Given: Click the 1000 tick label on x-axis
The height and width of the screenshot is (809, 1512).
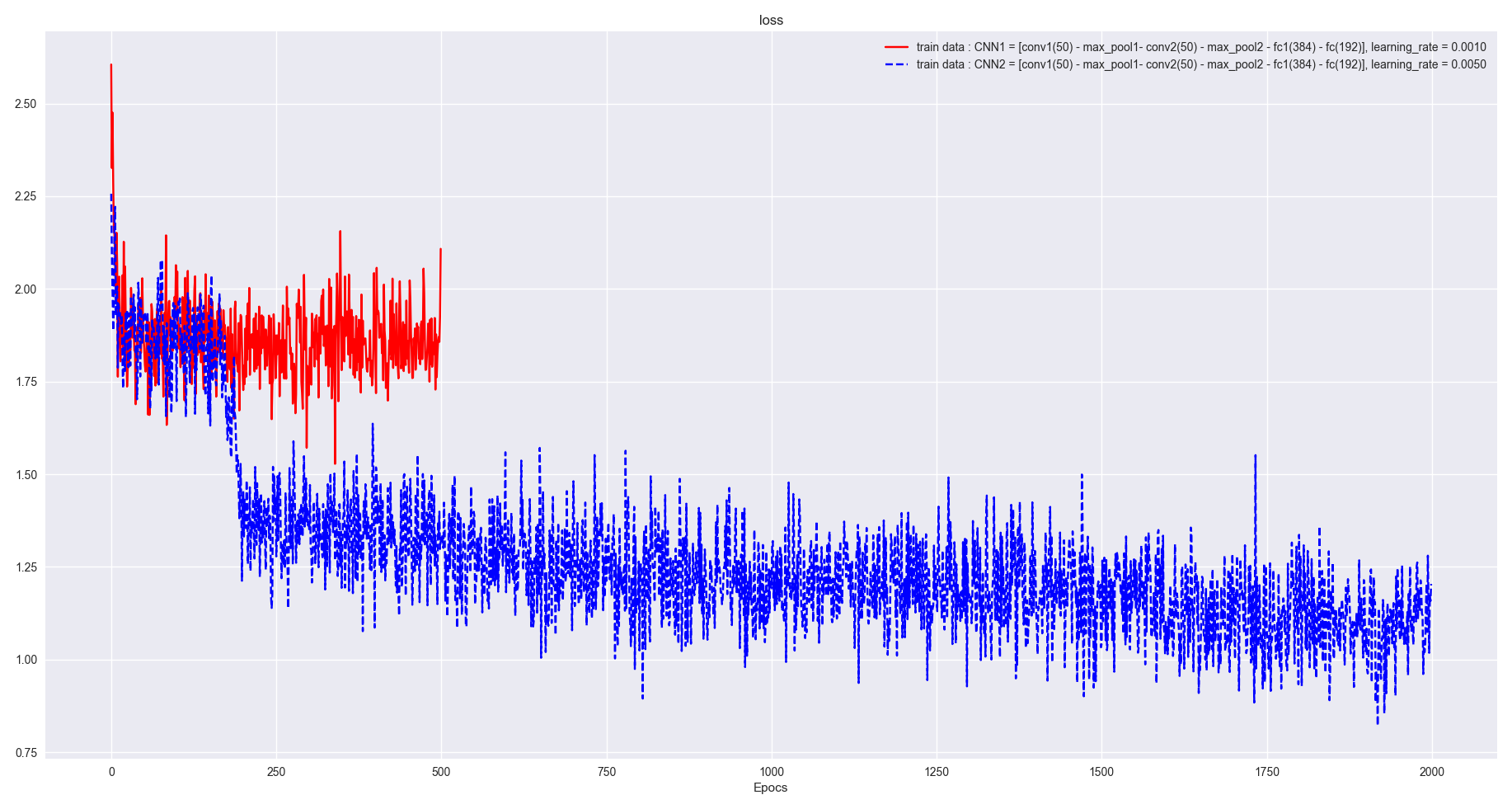Looking at the screenshot, I should coord(772,769).
